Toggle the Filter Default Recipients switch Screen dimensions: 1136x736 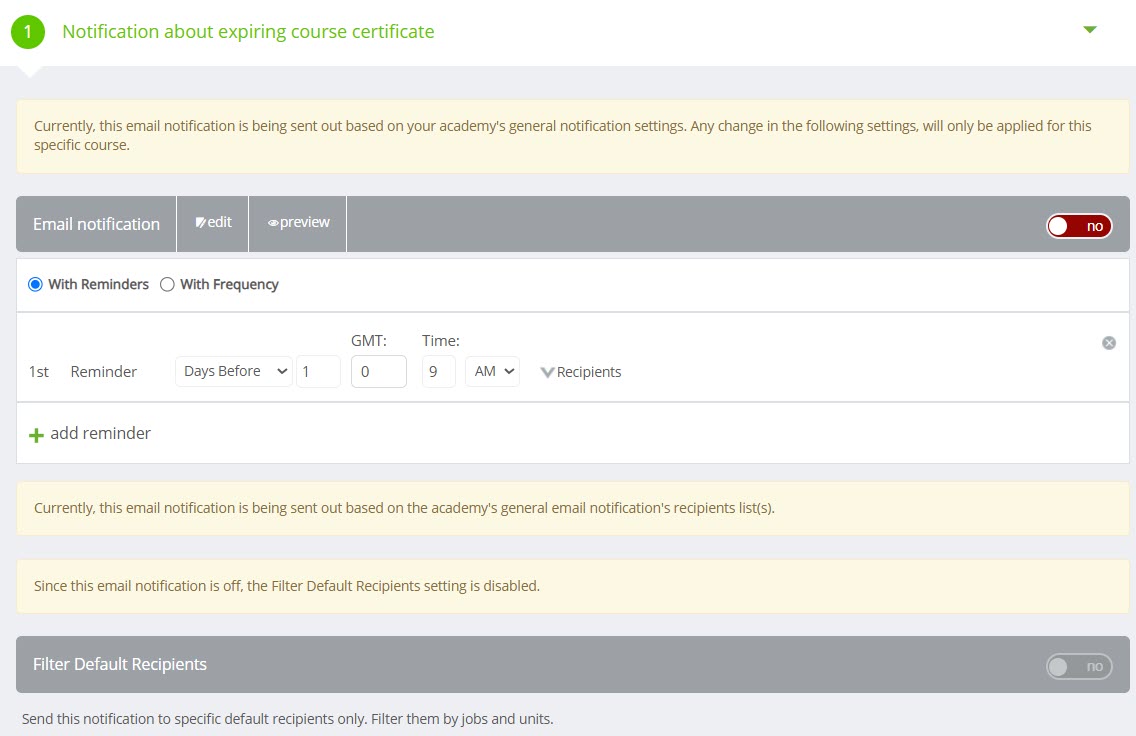(1079, 666)
